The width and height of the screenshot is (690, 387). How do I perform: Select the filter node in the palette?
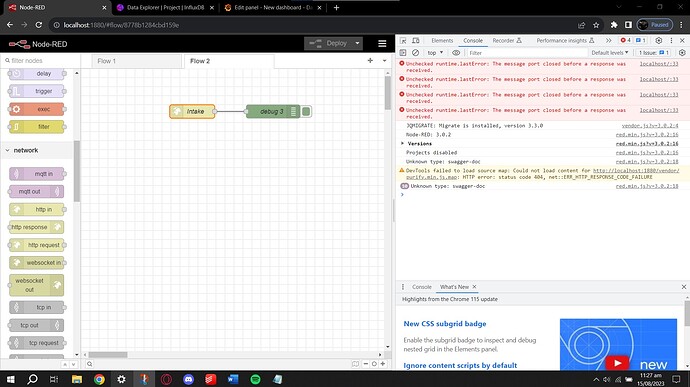[37, 127]
